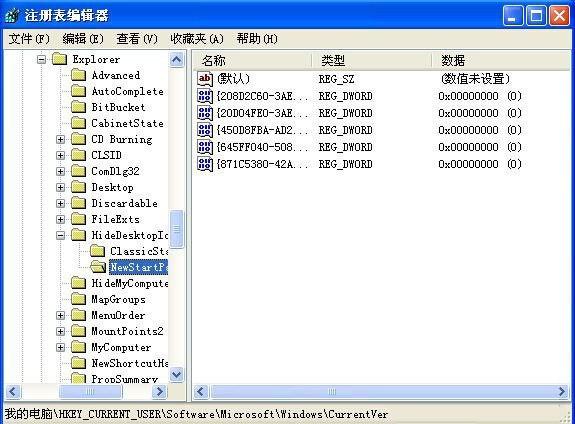Expand the ComDlg32 key
Image resolution: width=575 pixels, height=424 pixels.
(x=61, y=171)
